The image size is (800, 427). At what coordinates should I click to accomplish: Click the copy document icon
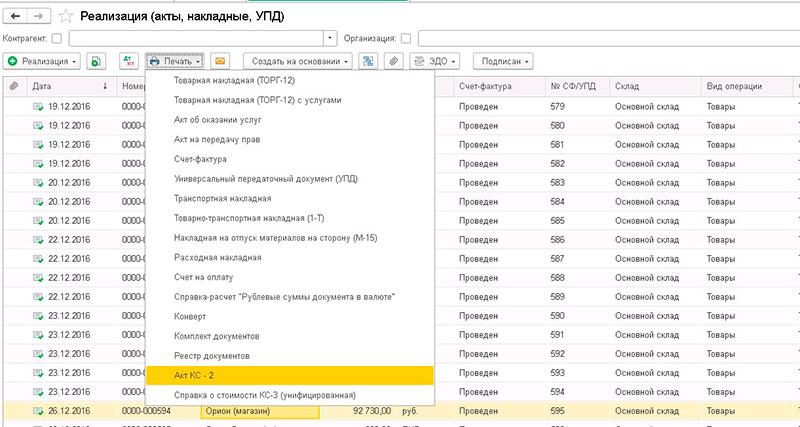pyautogui.click(x=97, y=62)
